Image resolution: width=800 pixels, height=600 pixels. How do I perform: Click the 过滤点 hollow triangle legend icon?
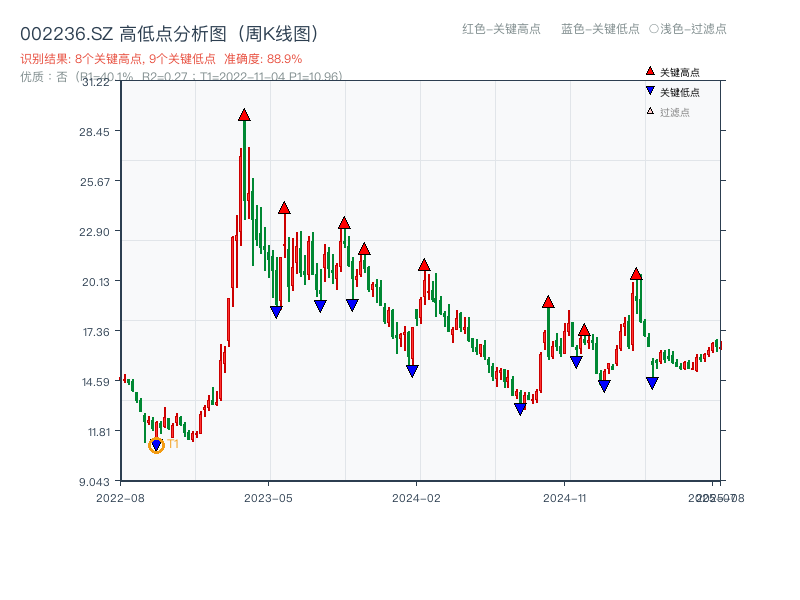click(649, 108)
